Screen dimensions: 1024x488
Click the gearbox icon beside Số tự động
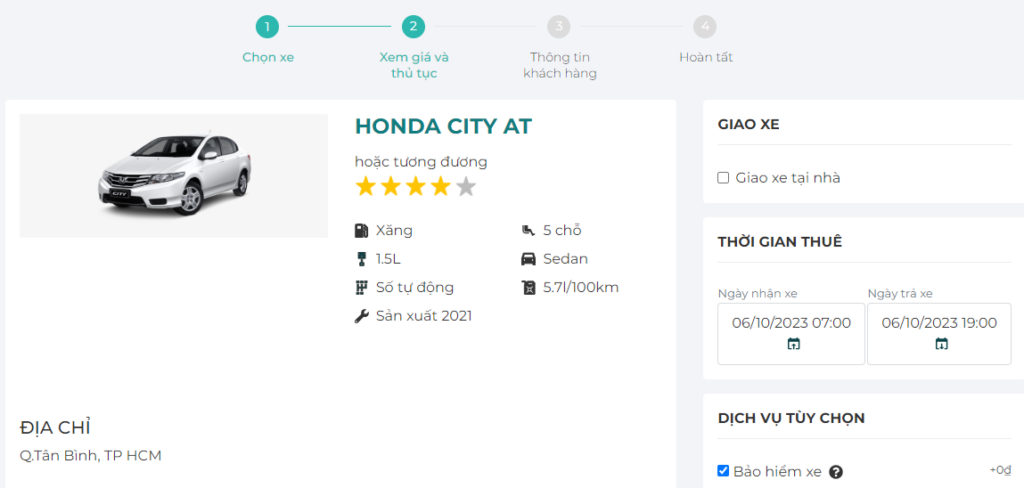pyautogui.click(x=361, y=288)
